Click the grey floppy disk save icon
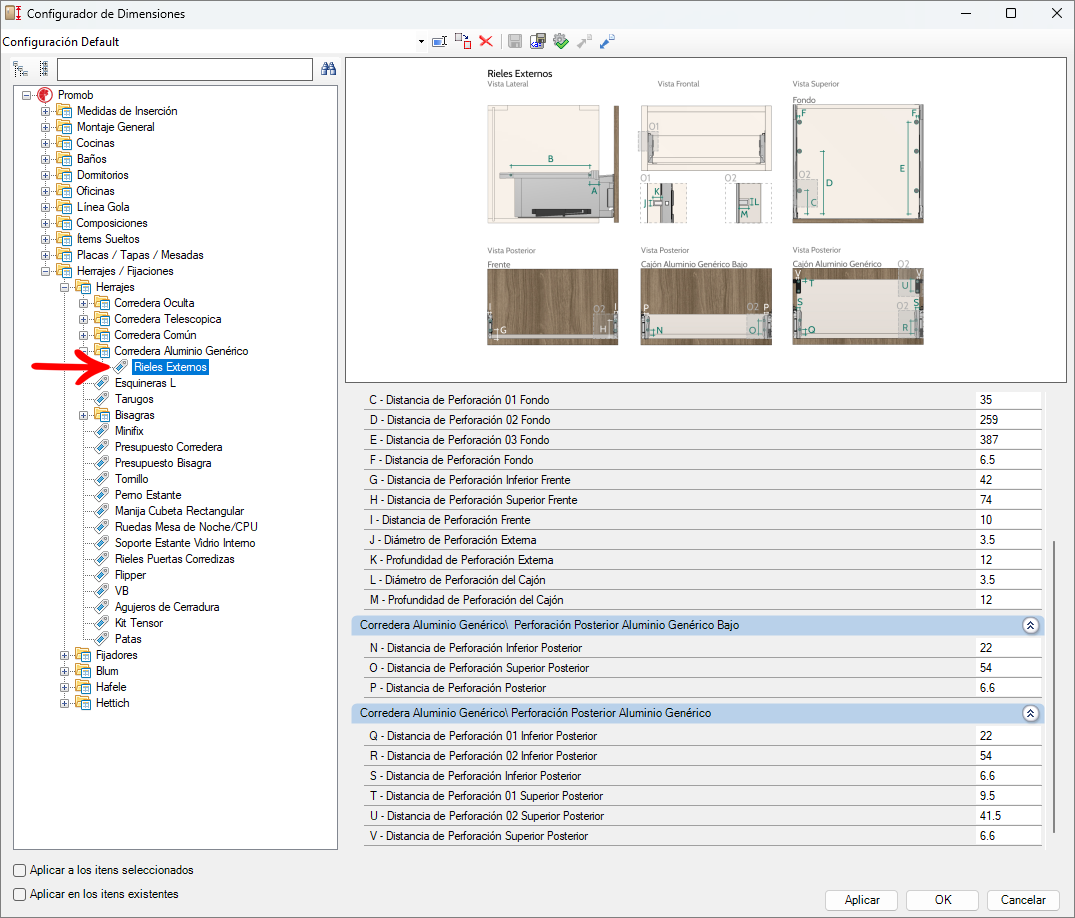The height and width of the screenshot is (918, 1075). click(x=515, y=42)
